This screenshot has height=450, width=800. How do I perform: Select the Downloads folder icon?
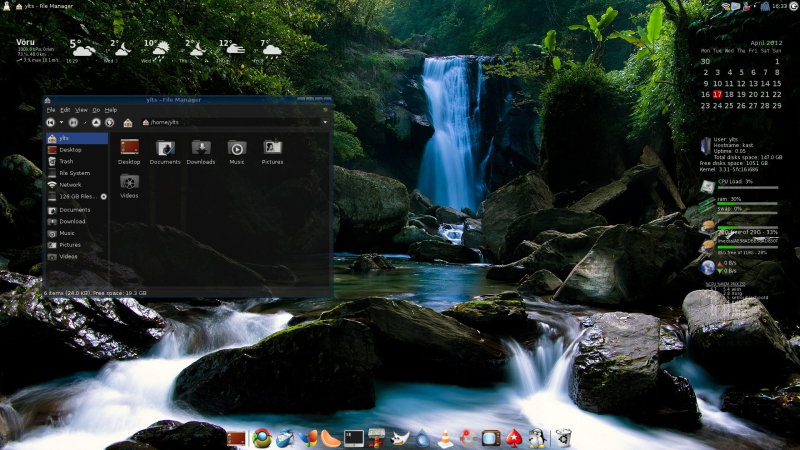tap(201, 152)
